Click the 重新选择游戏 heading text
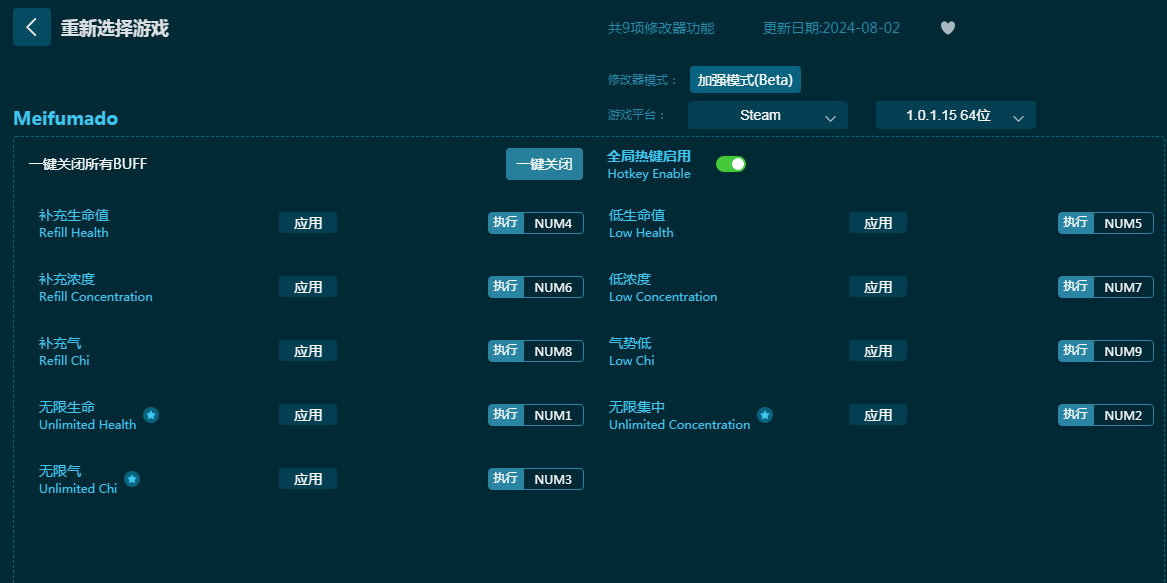 coord(115,28)
